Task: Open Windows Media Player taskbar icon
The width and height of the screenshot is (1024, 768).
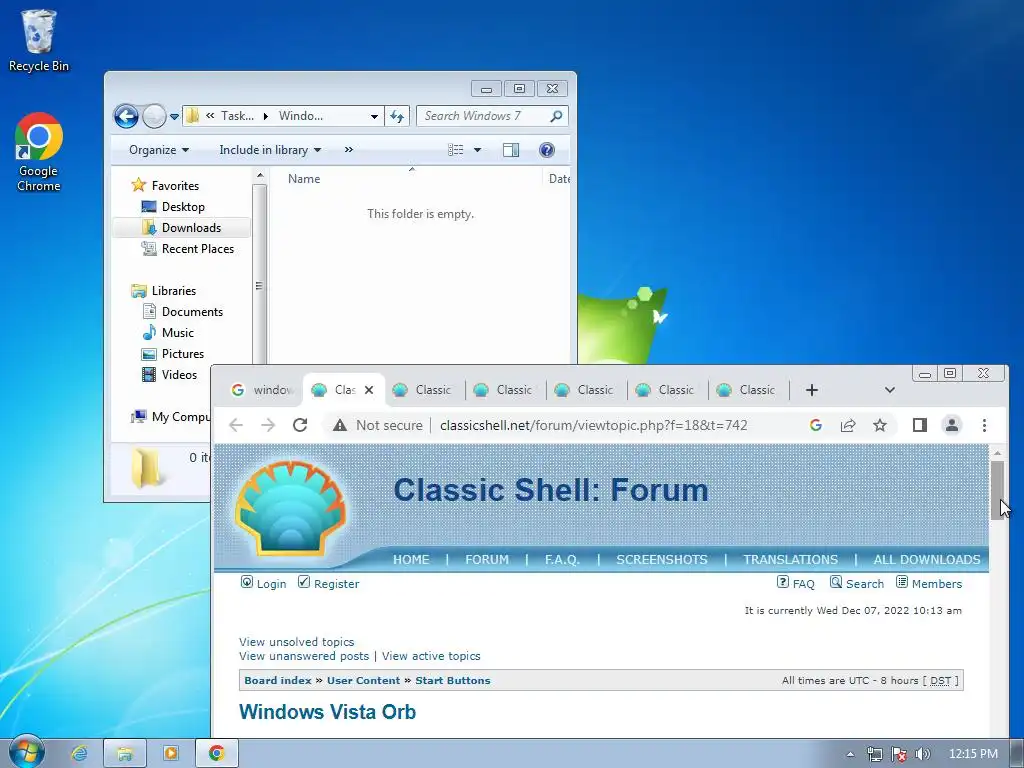Action: (170, 754)
